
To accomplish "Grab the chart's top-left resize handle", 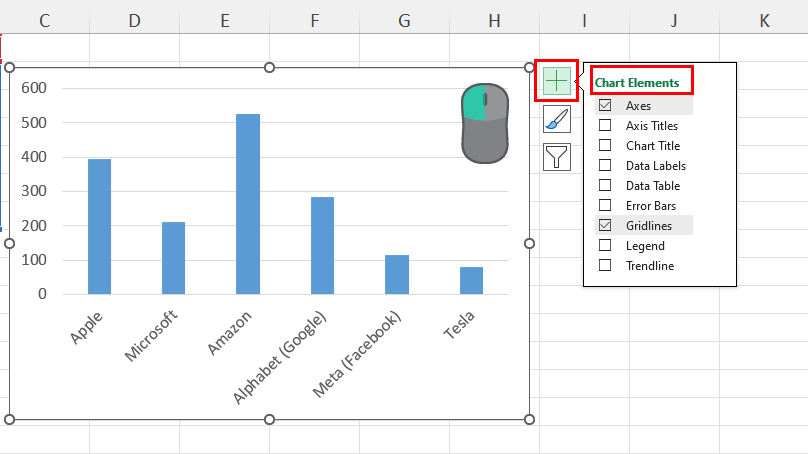I will pos(9,68).
